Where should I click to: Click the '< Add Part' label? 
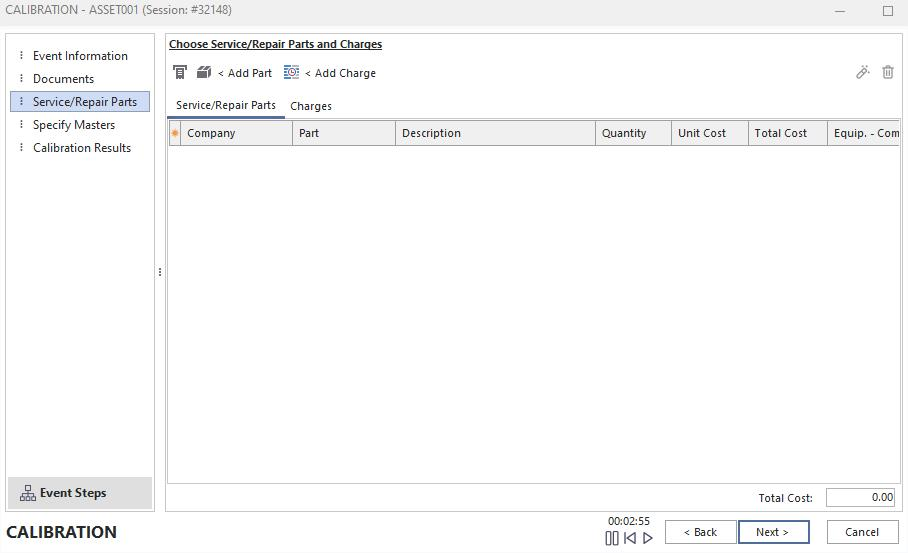tap(244, 73)
